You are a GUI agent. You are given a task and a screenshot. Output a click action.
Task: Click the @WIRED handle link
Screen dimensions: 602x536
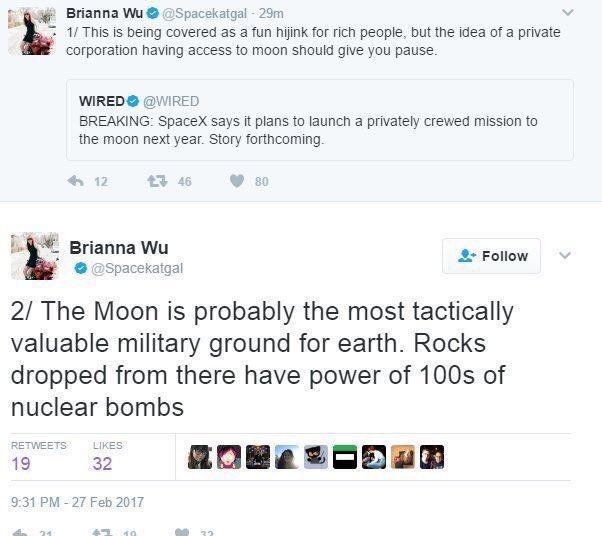pos(171,101)
